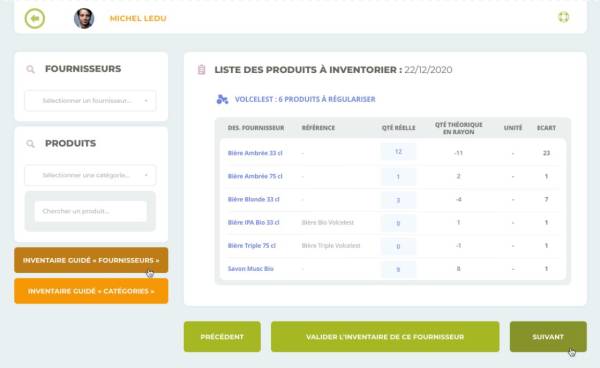
Task: Click the search icon beside Fournisseurs
Action: [31, 69]
